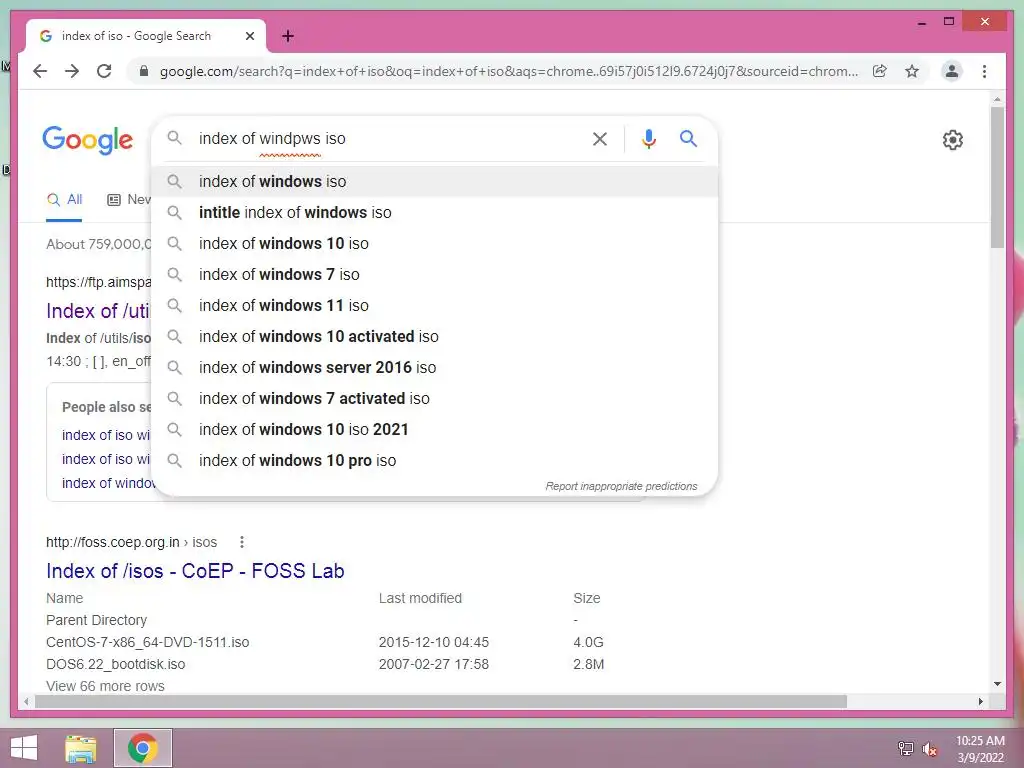Click 'View 66 more rows' link
Screen dimensions: 1024x768
pos(105,686)
